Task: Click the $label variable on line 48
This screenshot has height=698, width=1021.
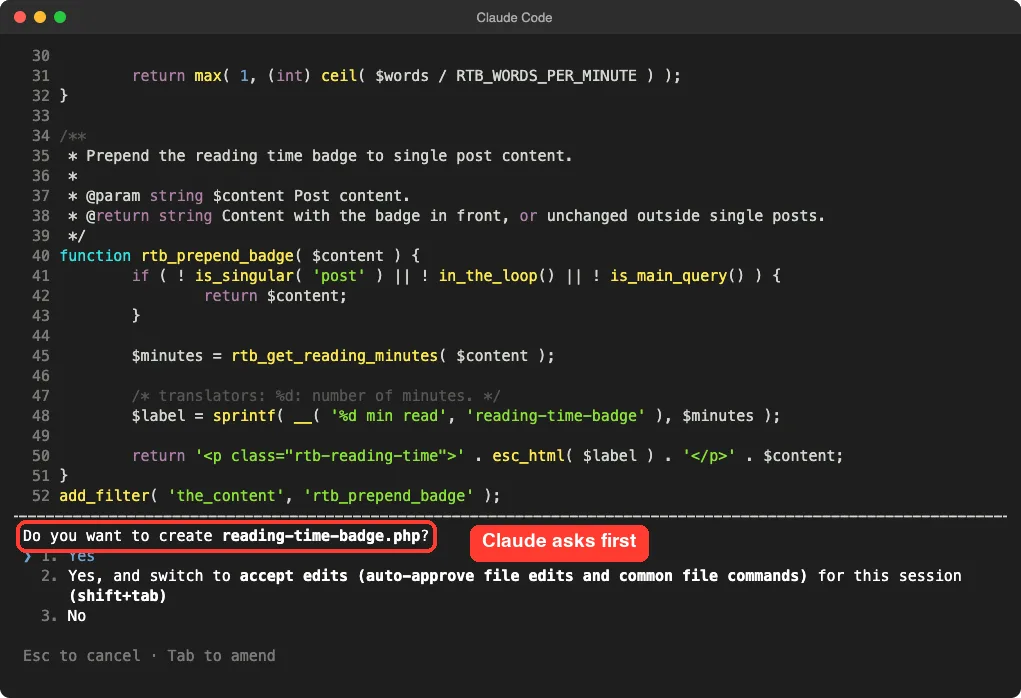Action: tap(158, 415)
